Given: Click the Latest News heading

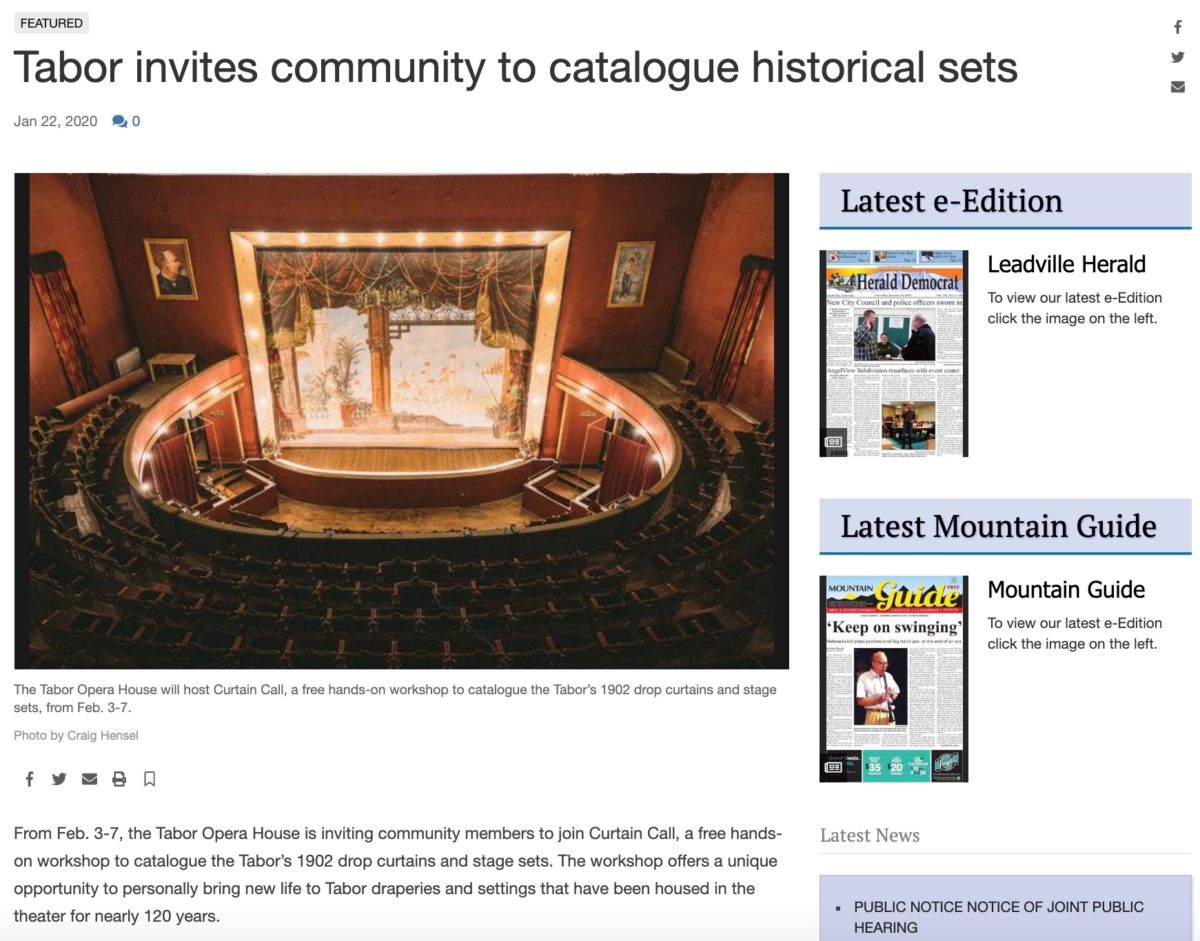Looking at the screenshot, I should [869, 835].
